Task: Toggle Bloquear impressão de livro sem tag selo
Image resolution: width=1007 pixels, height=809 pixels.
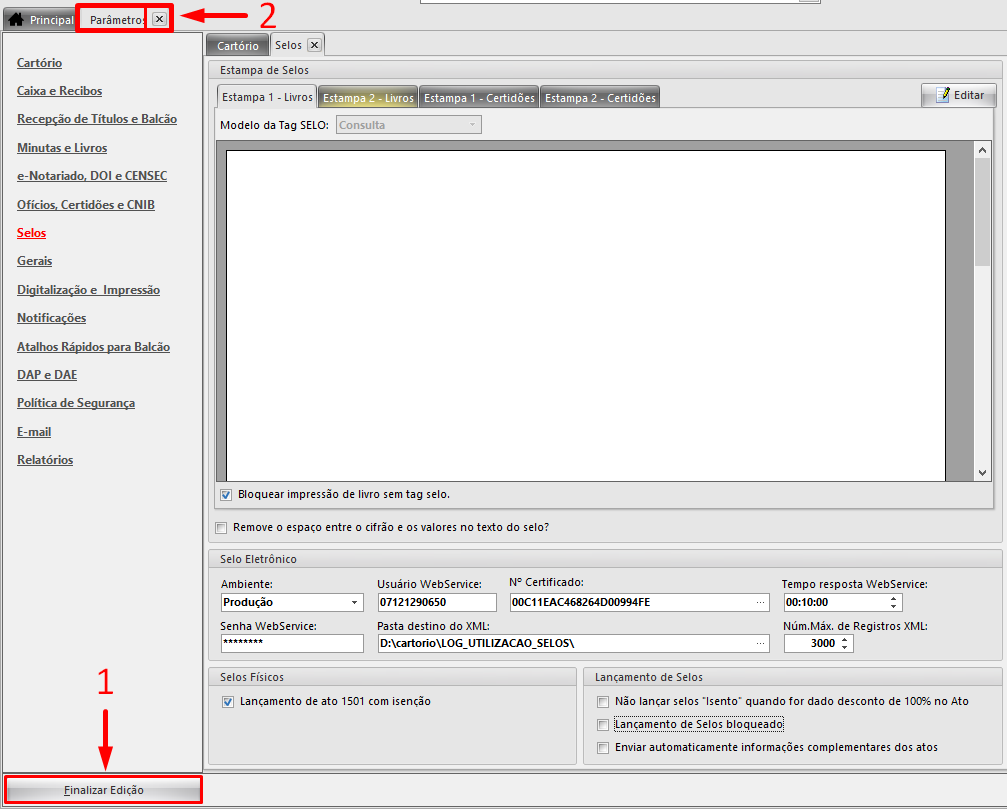Action: (x=226, y=494)
